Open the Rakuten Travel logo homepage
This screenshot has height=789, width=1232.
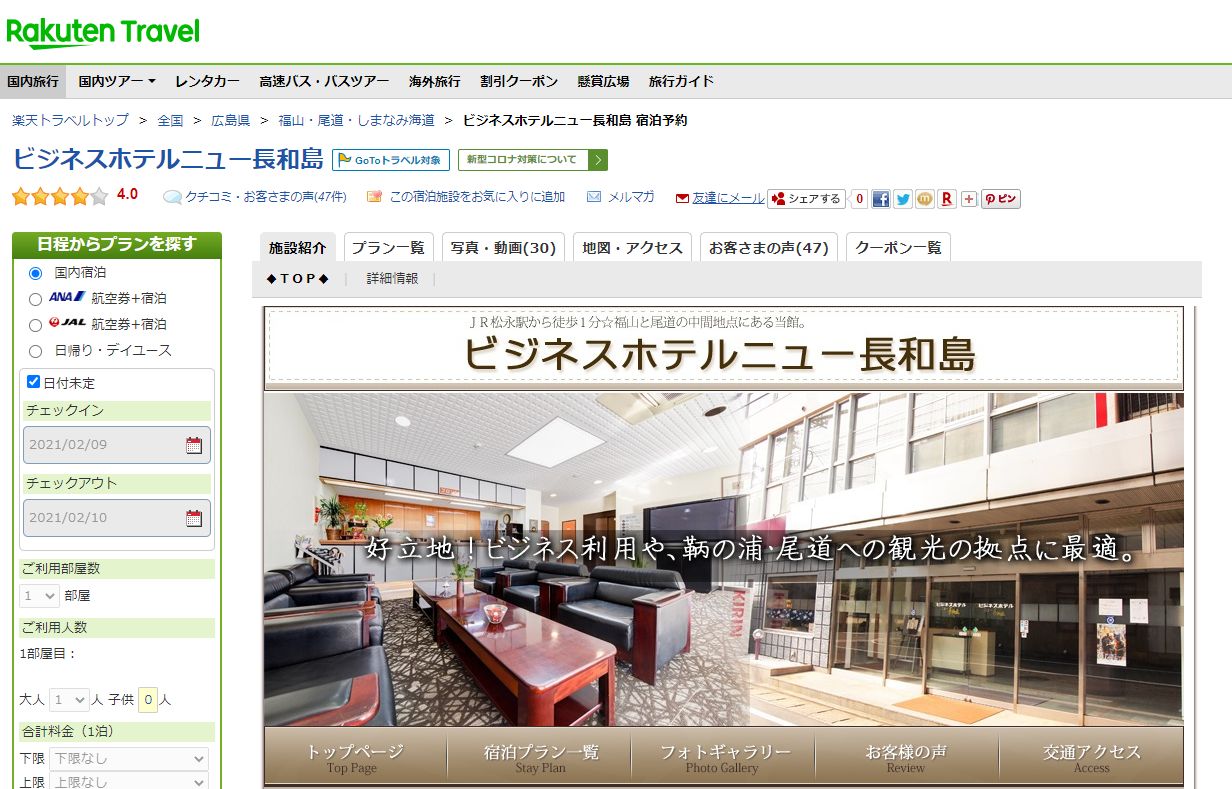pos(103,32)
